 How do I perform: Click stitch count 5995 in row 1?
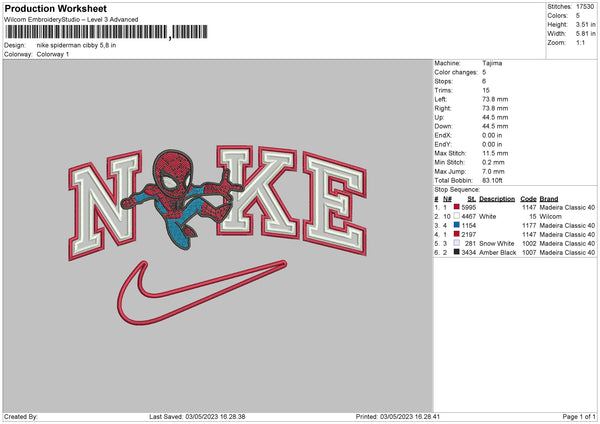(x=468, y=207)
